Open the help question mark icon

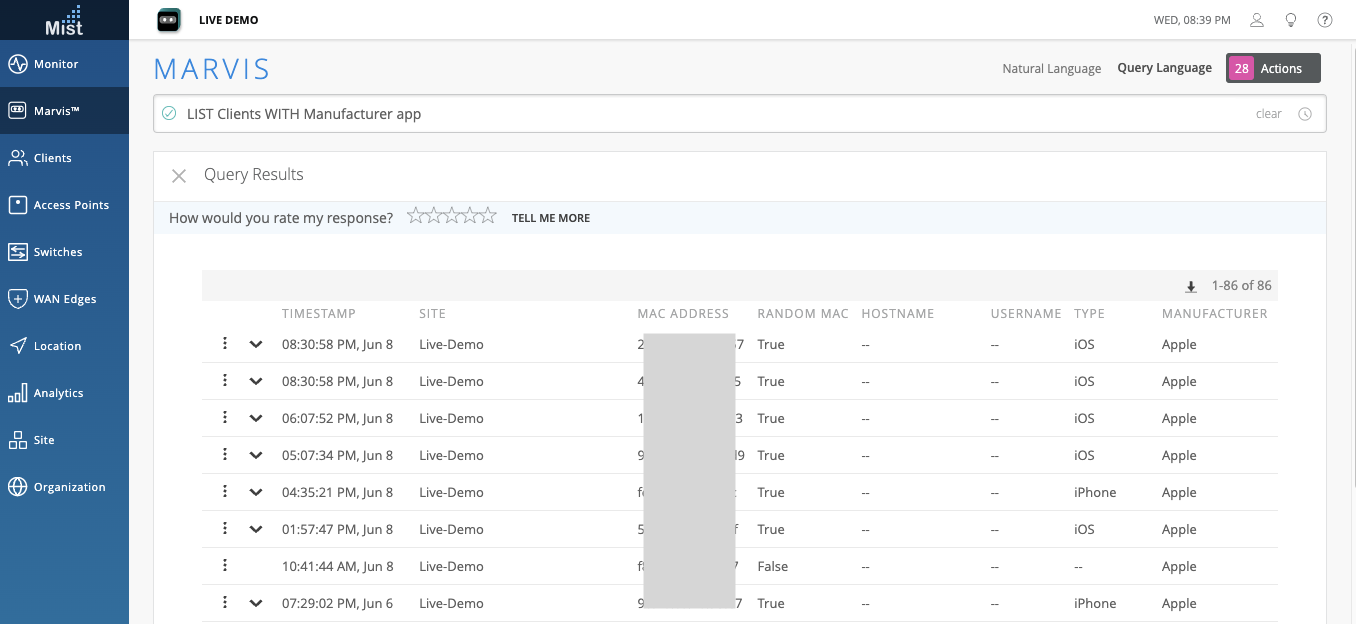click(x=1325, y=20)
